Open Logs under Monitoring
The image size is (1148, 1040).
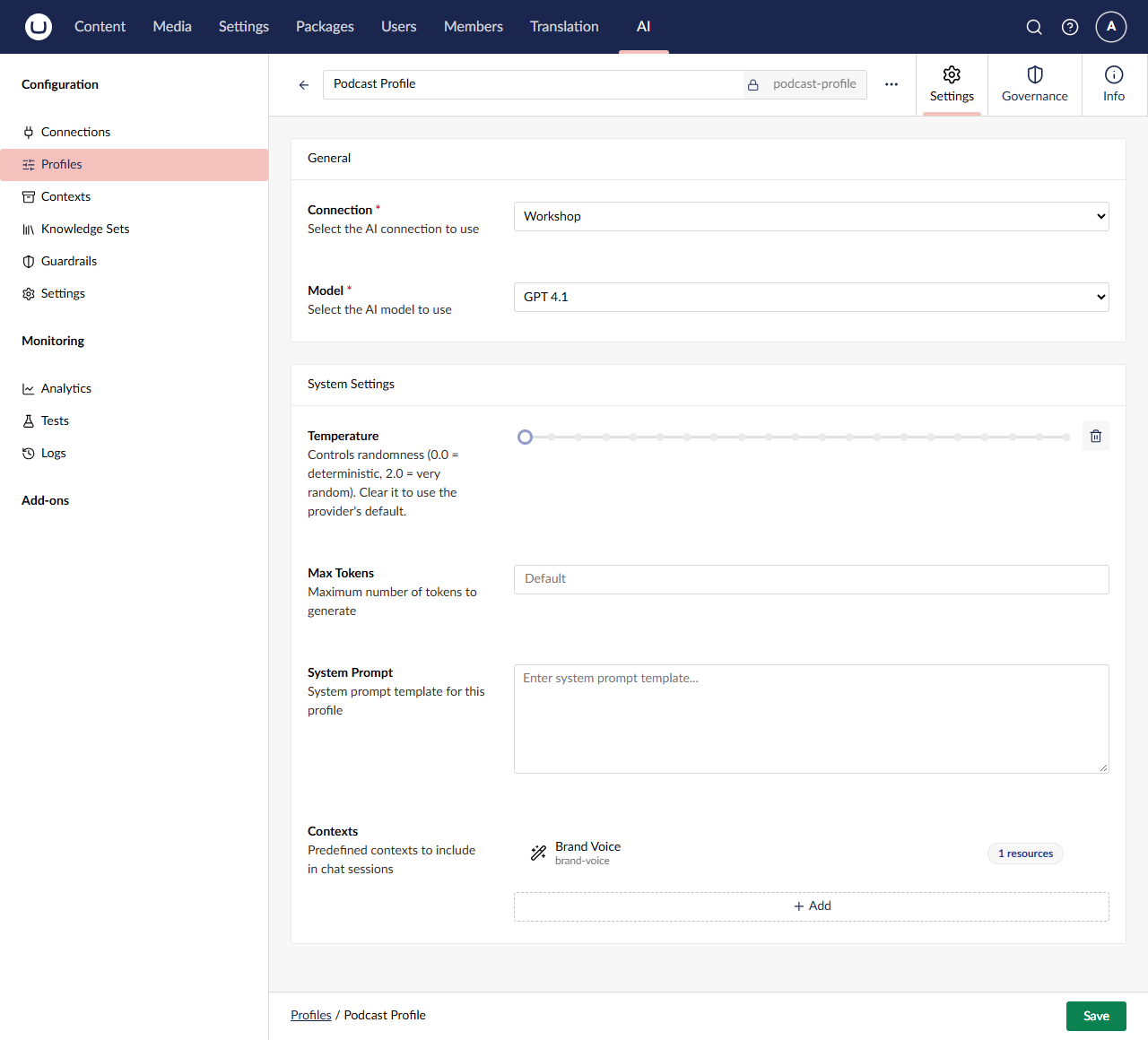(135, 454)
